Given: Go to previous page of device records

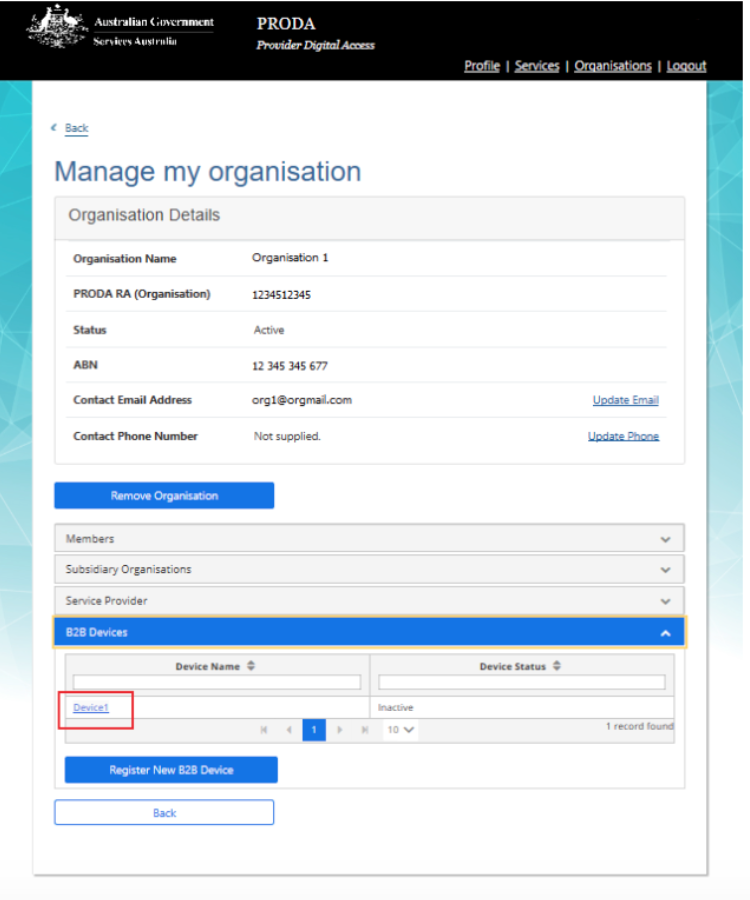Looking at the screenshot, I should [x=289, y=730].
